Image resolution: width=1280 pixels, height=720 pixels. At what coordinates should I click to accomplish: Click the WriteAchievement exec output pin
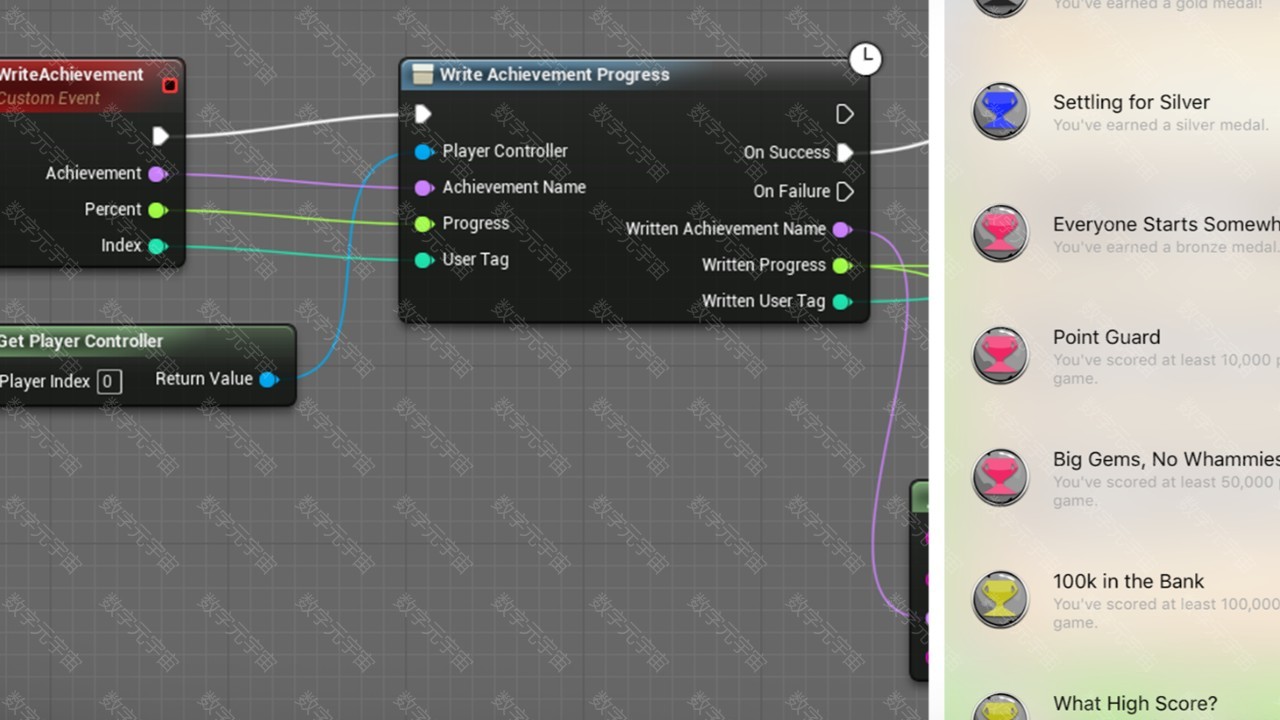(160, 136)
